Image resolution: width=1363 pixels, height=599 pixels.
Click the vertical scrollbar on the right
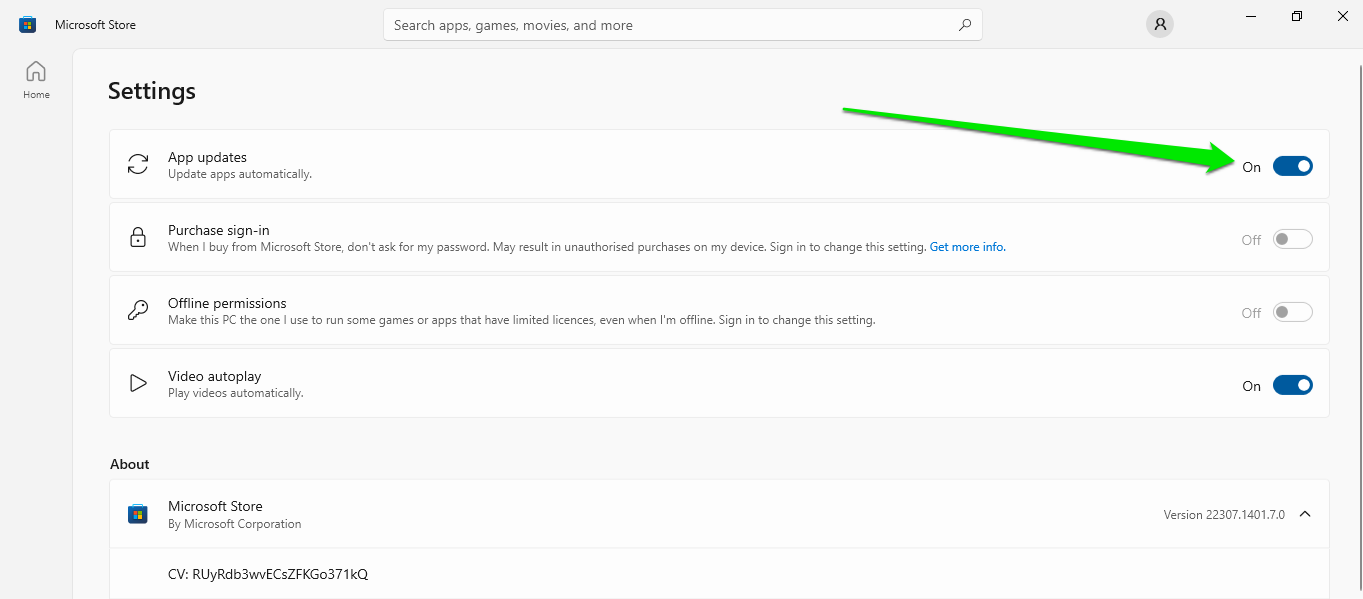(x=1357, y=300)
